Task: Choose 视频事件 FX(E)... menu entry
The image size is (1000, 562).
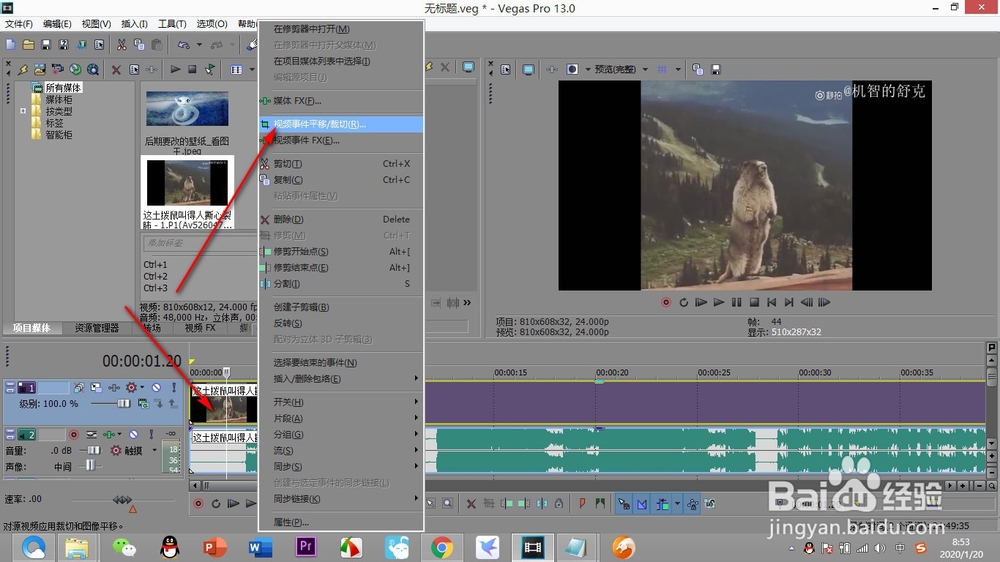Action: pos(341,140)
